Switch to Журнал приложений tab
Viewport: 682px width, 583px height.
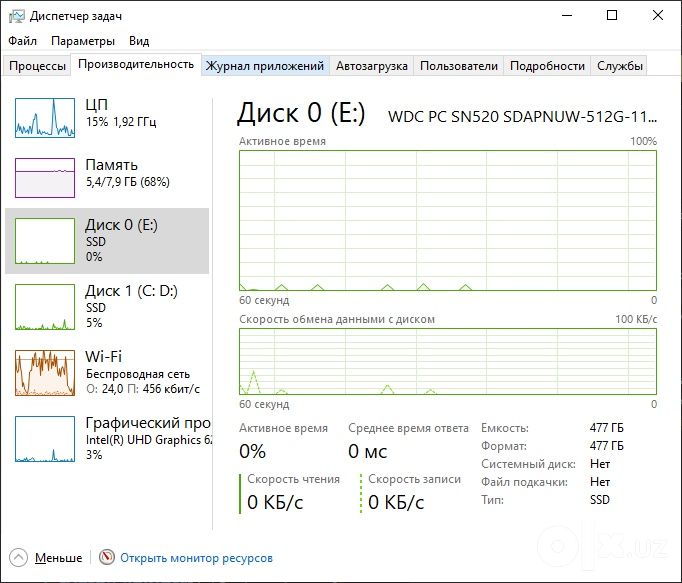(264, 66)
